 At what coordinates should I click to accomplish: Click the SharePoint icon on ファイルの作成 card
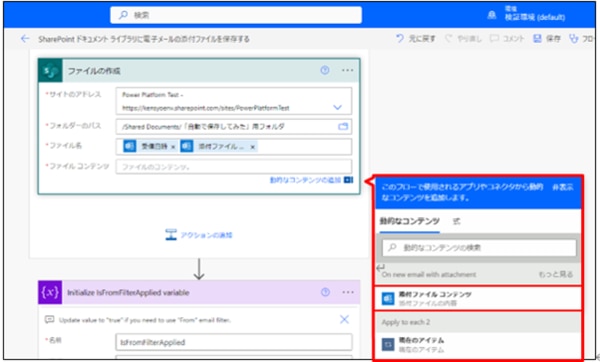[x=50, y=71]
